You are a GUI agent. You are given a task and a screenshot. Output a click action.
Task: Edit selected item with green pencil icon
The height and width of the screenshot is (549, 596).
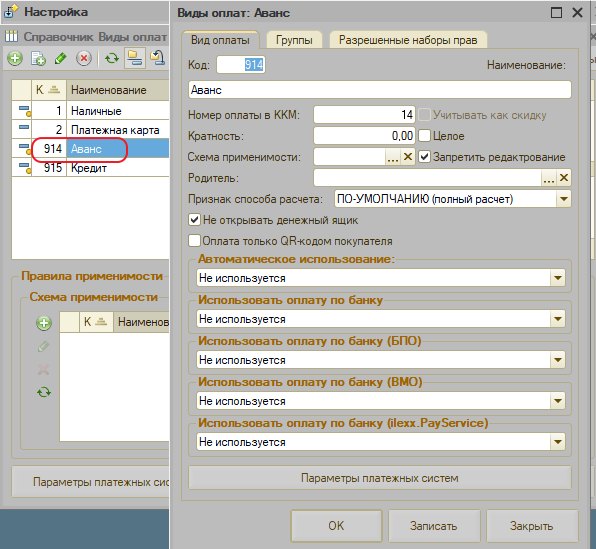point(61,59)
